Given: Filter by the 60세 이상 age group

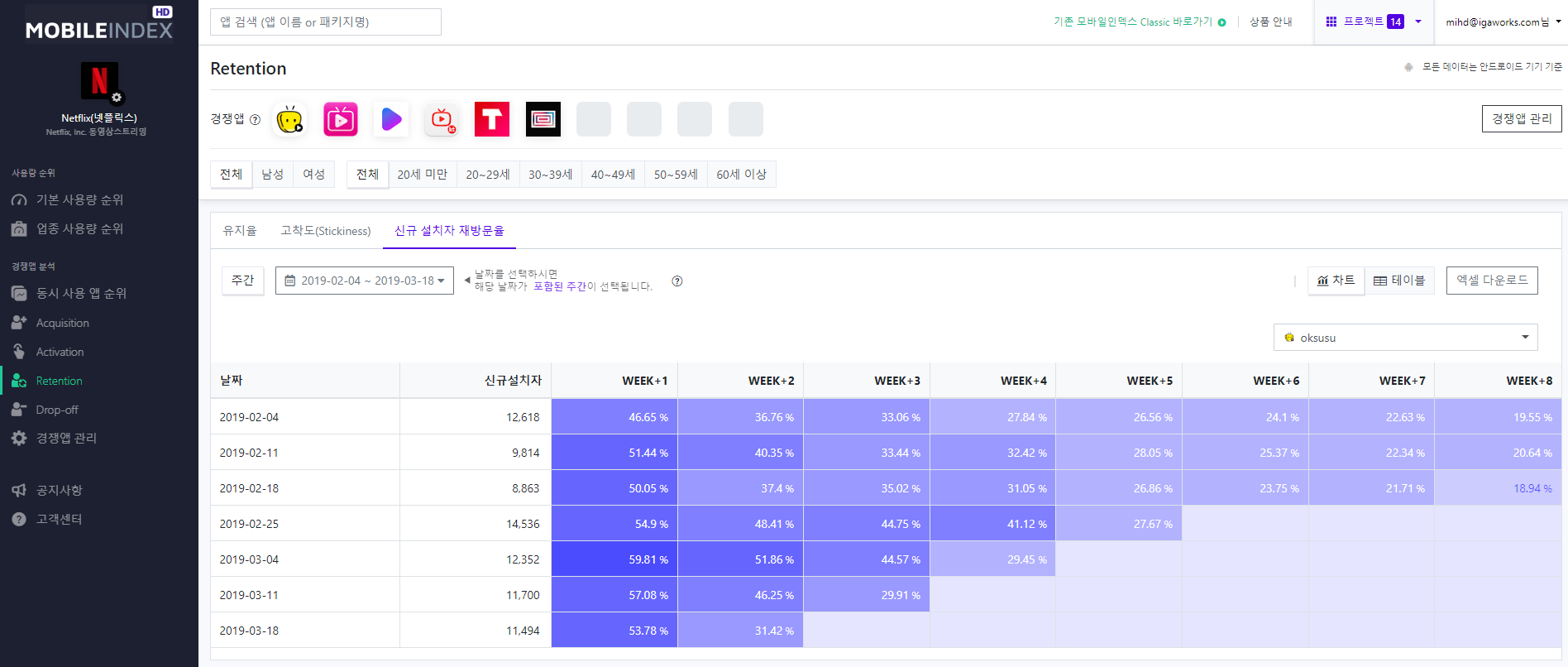Looking at the screenshot, I should tap(742, 175).
